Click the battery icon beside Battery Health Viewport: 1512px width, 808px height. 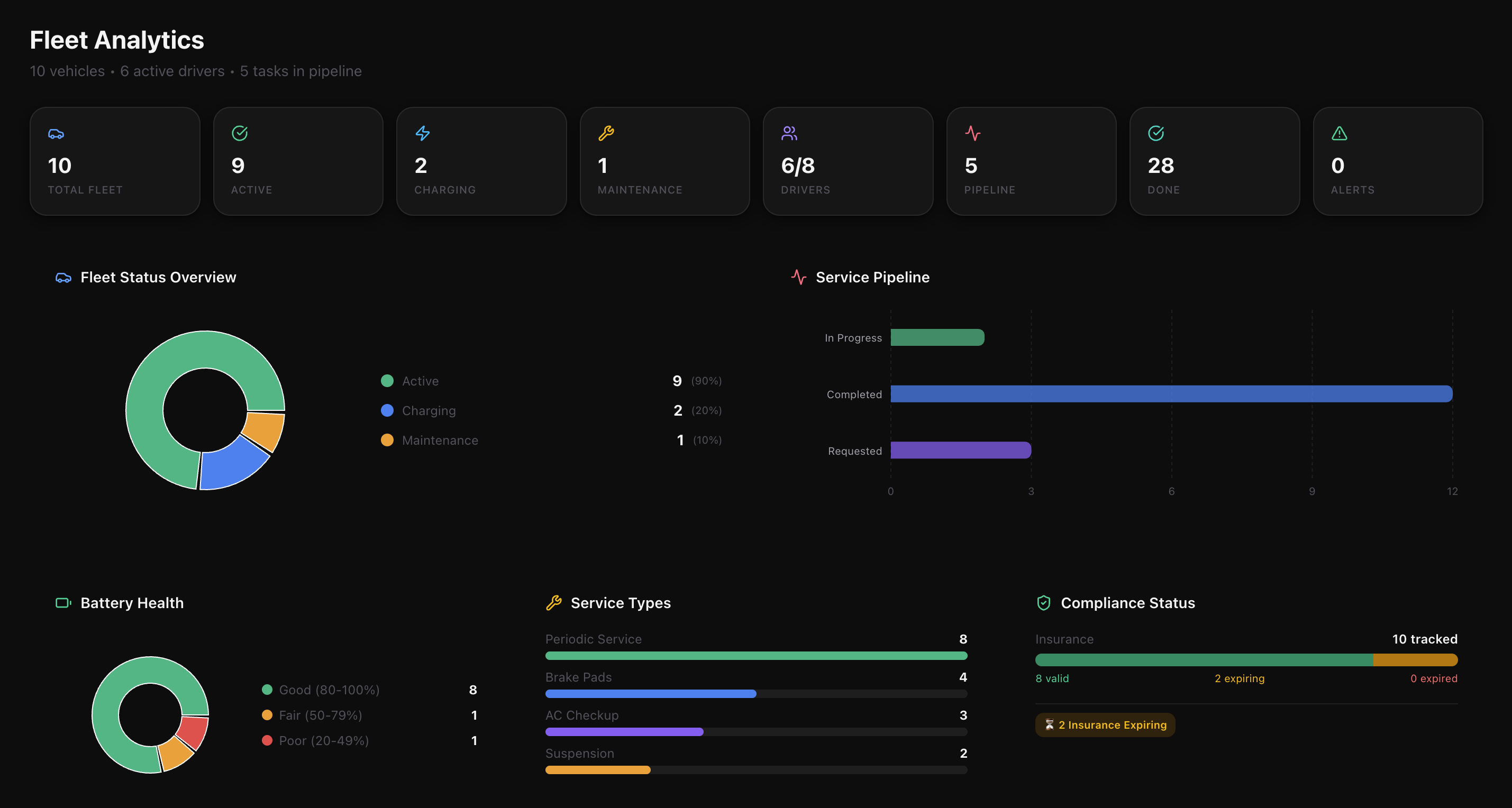tap(63, 603)
